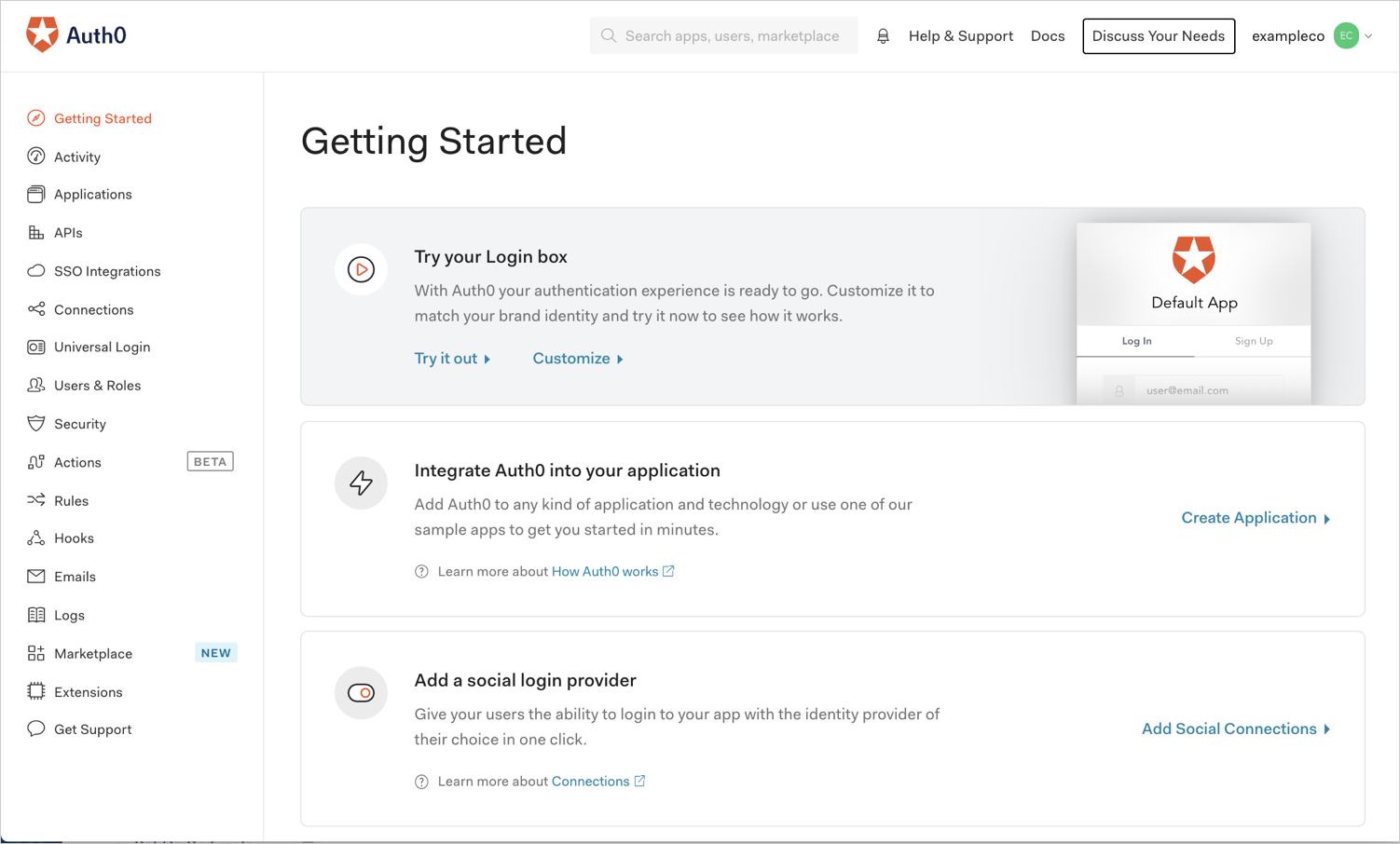1400x844 pixels.
Task: Click the play icon beside Try your Login box
Action: (x=361, y=269)
